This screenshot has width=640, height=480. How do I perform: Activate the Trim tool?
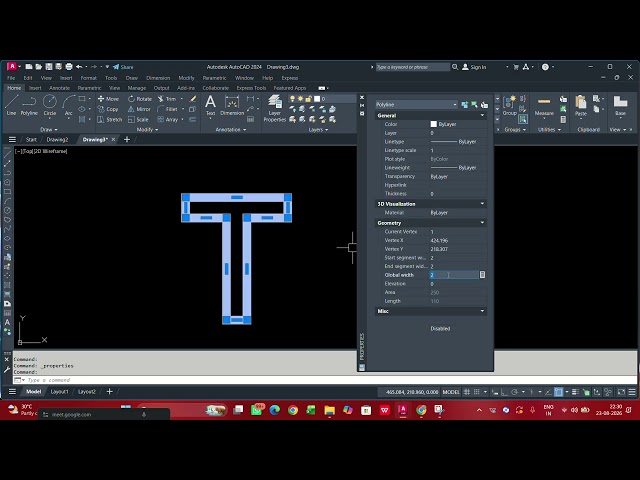point(167,99)
